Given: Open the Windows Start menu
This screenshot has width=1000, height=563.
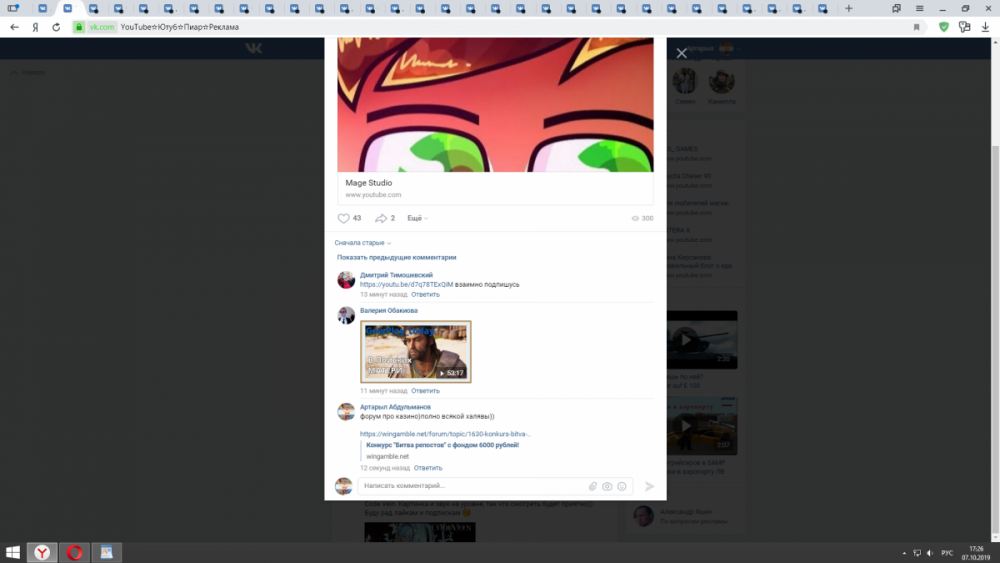Looking at the screenshot, I should tap(14, 552).
